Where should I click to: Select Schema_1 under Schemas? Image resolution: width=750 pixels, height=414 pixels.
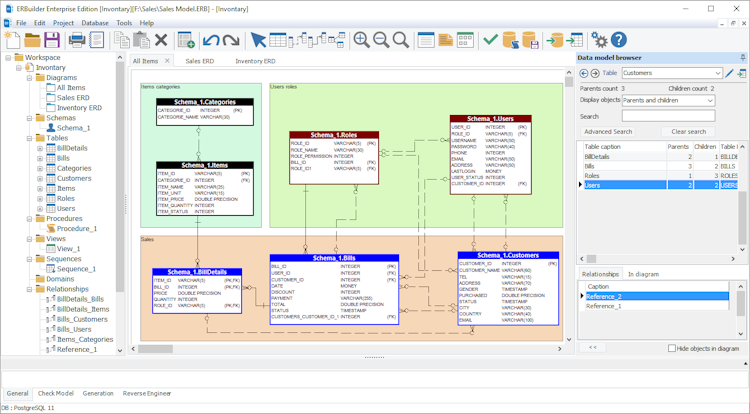point(73,128)
